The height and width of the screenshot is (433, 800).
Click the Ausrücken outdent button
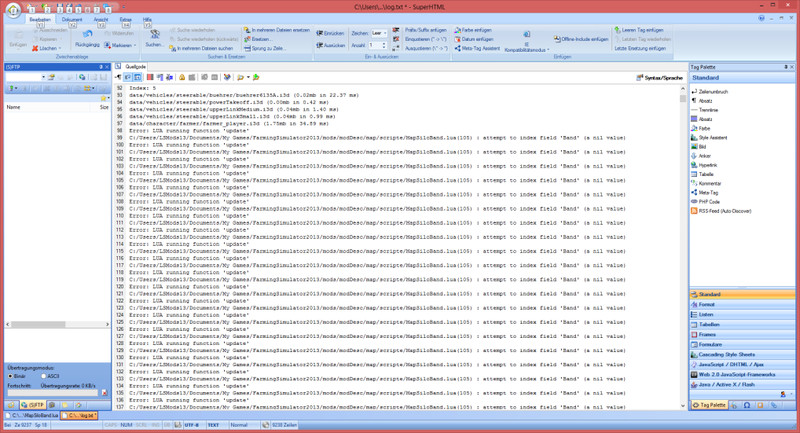(x=330, y=45)
